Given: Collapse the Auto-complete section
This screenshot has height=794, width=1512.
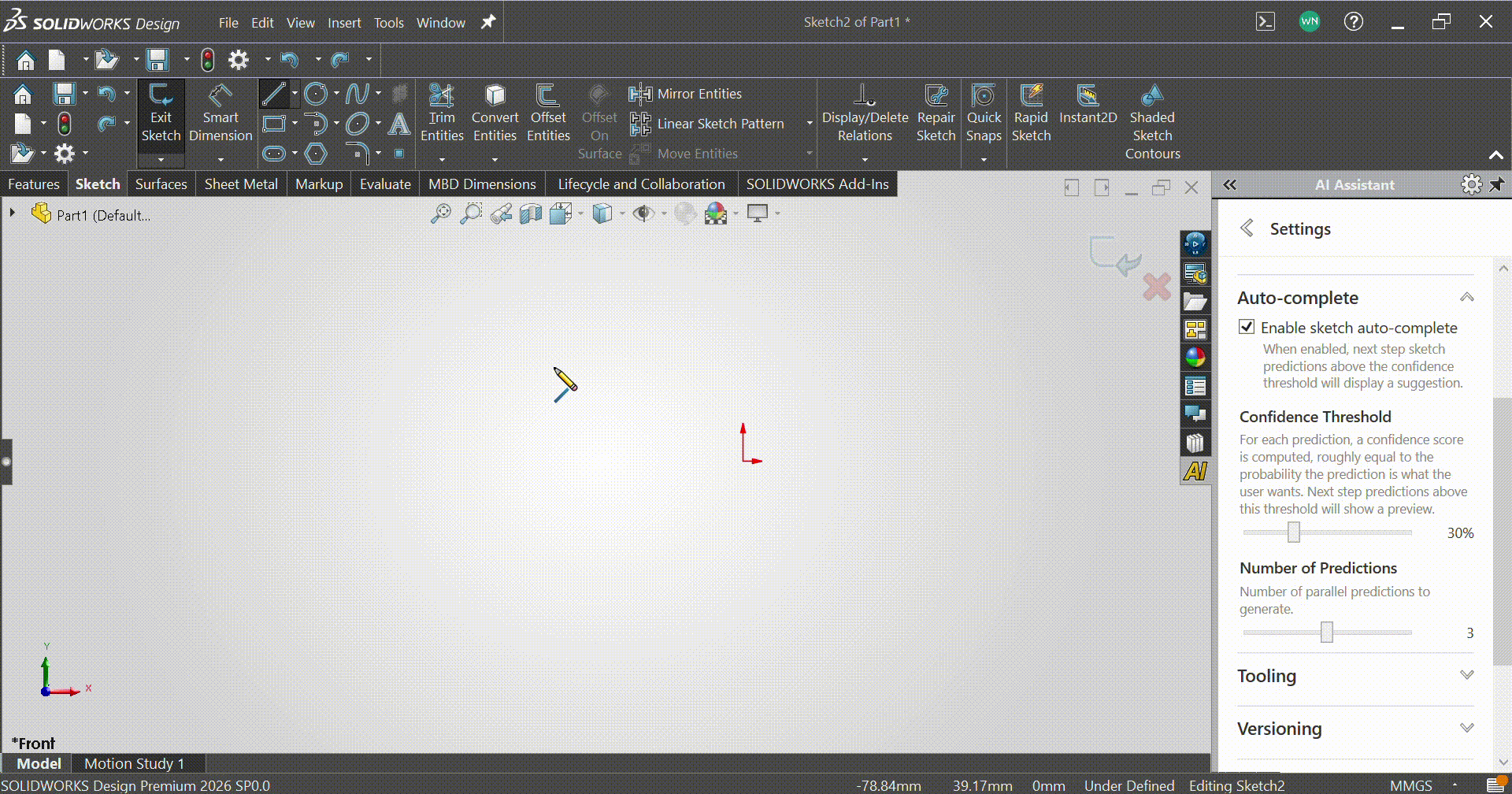Looking at the screenshot, I should click(x=1466, y=296).
